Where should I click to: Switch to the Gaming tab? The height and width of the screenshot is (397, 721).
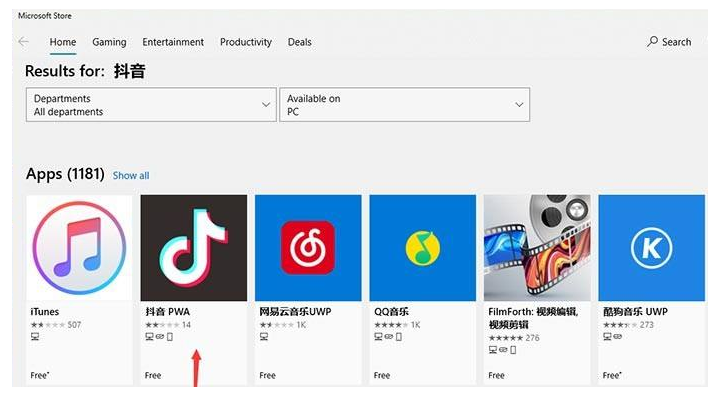[x=109, y=42]
